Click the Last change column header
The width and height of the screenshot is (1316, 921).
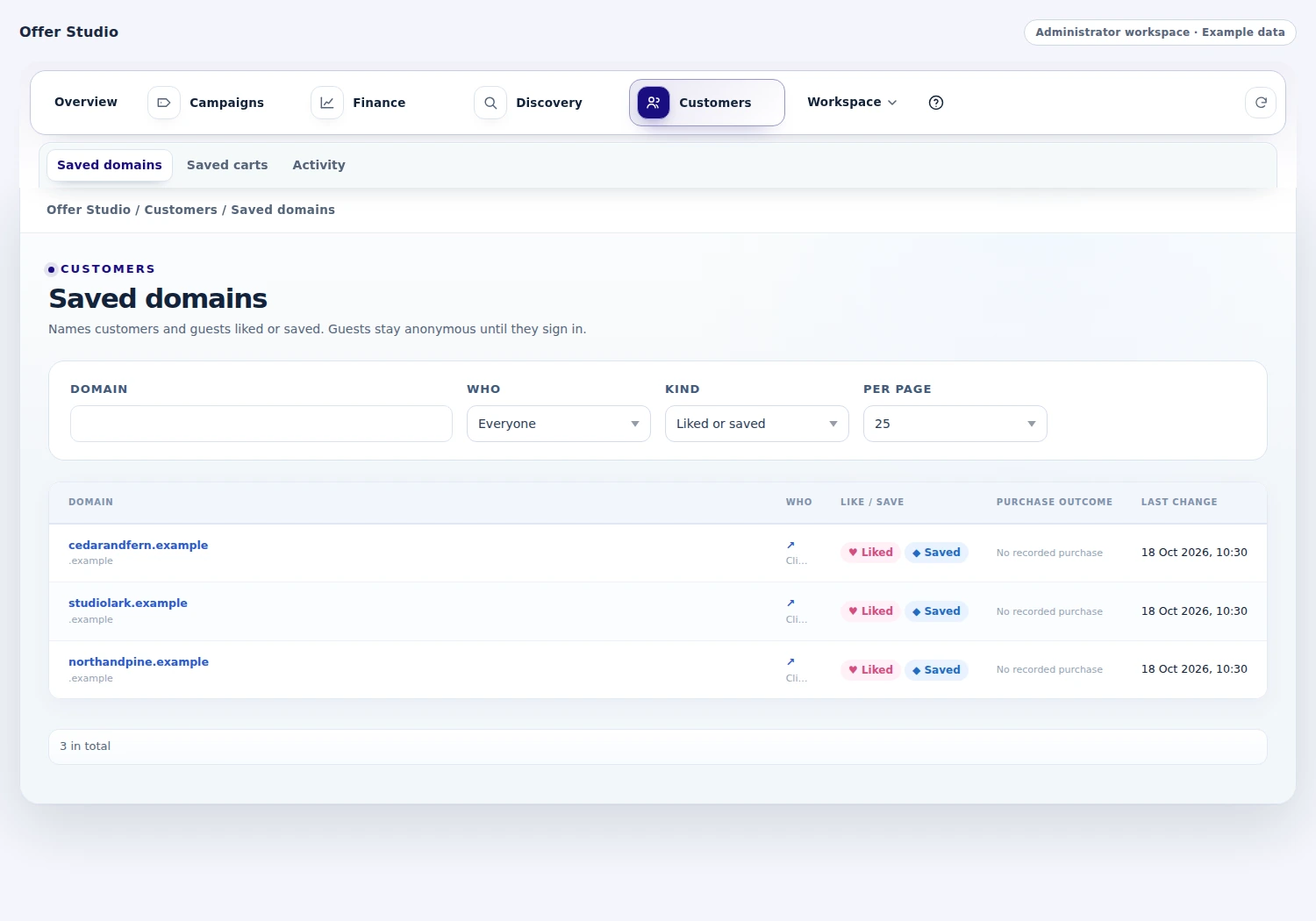[1179, 502]
